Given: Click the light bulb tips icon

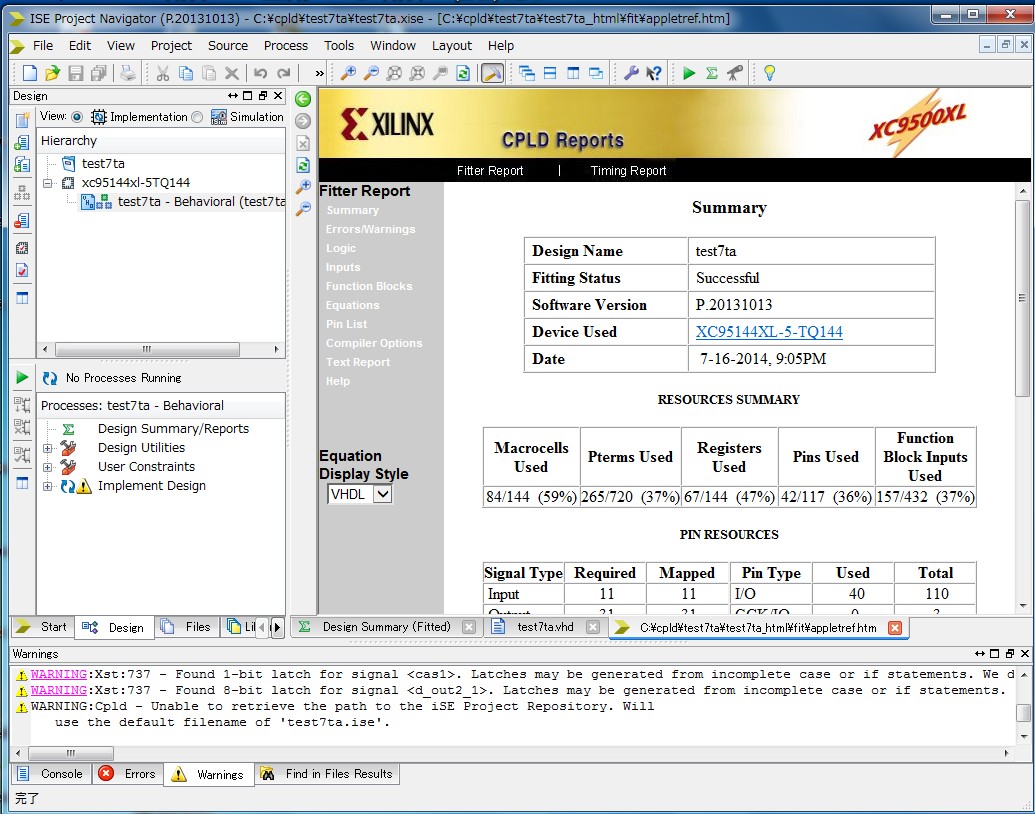Looking at the screenshot, I should tap(769, 73).
